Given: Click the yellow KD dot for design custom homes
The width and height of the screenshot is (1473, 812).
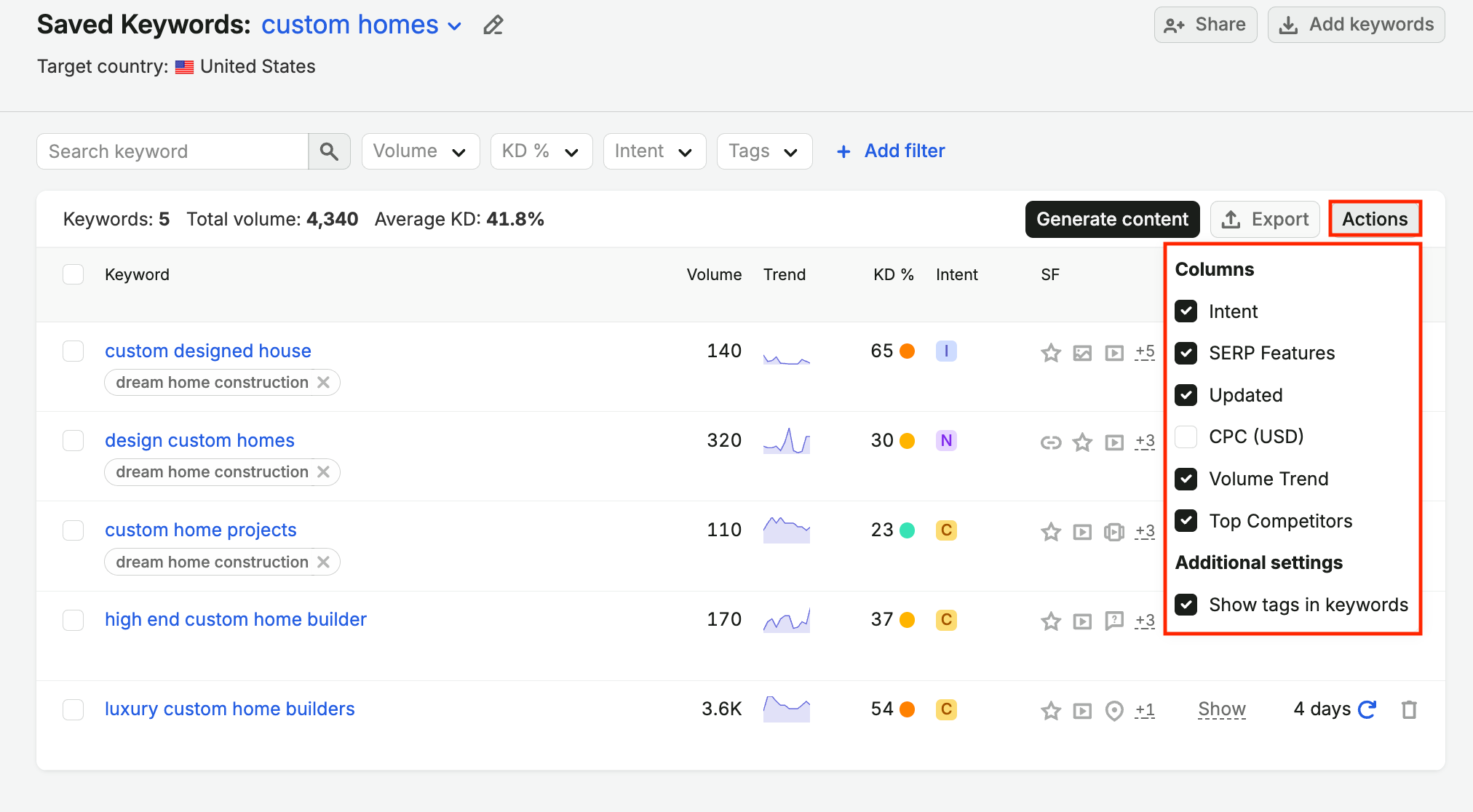Looking at the screenshot, I should [x=907, y=441].
